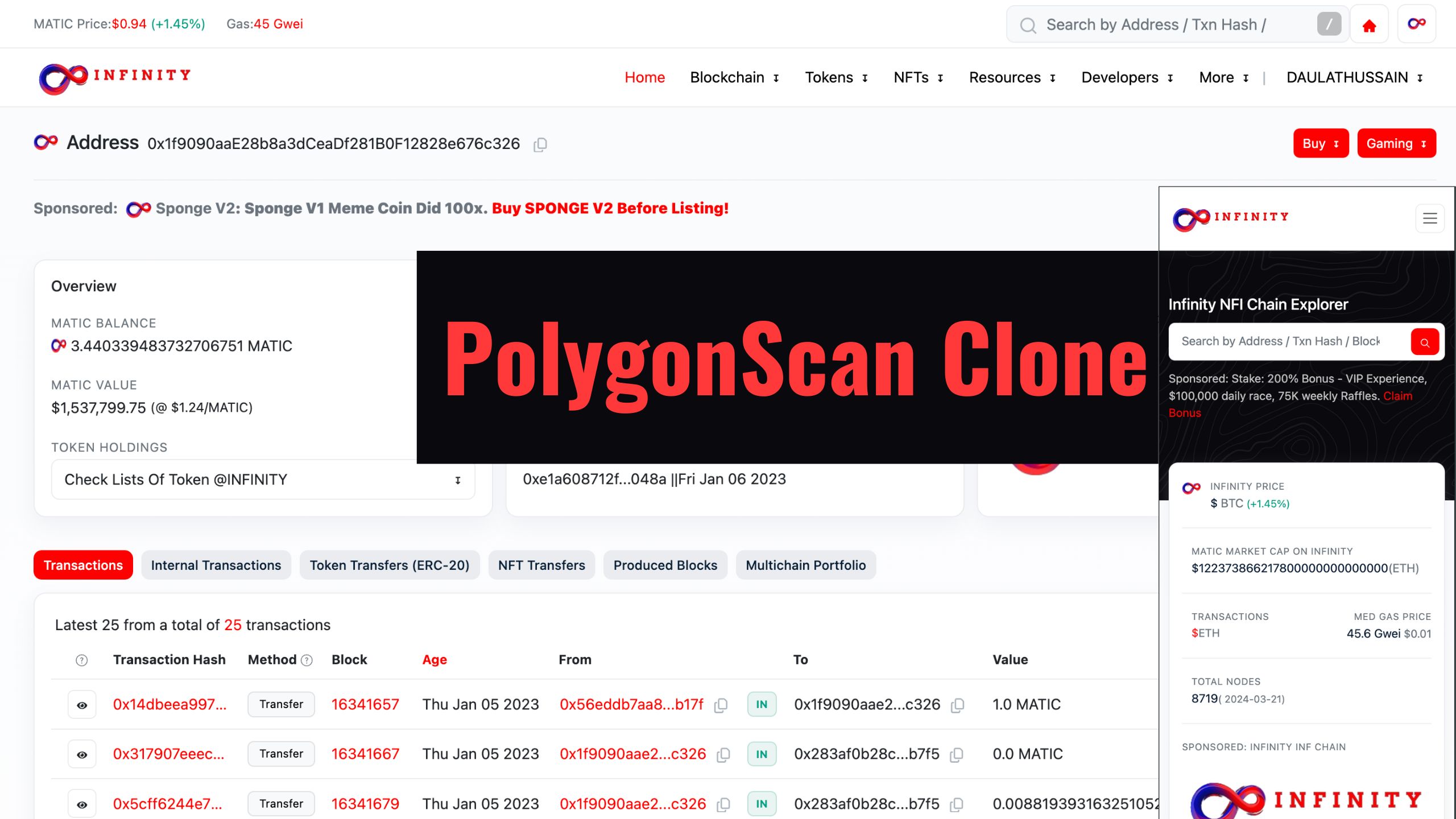Screen dimensions: 1456x819
Task: Click the copy icon next to 0x56eddb7aa8...b17f
Action: click(x=721, y=705)
